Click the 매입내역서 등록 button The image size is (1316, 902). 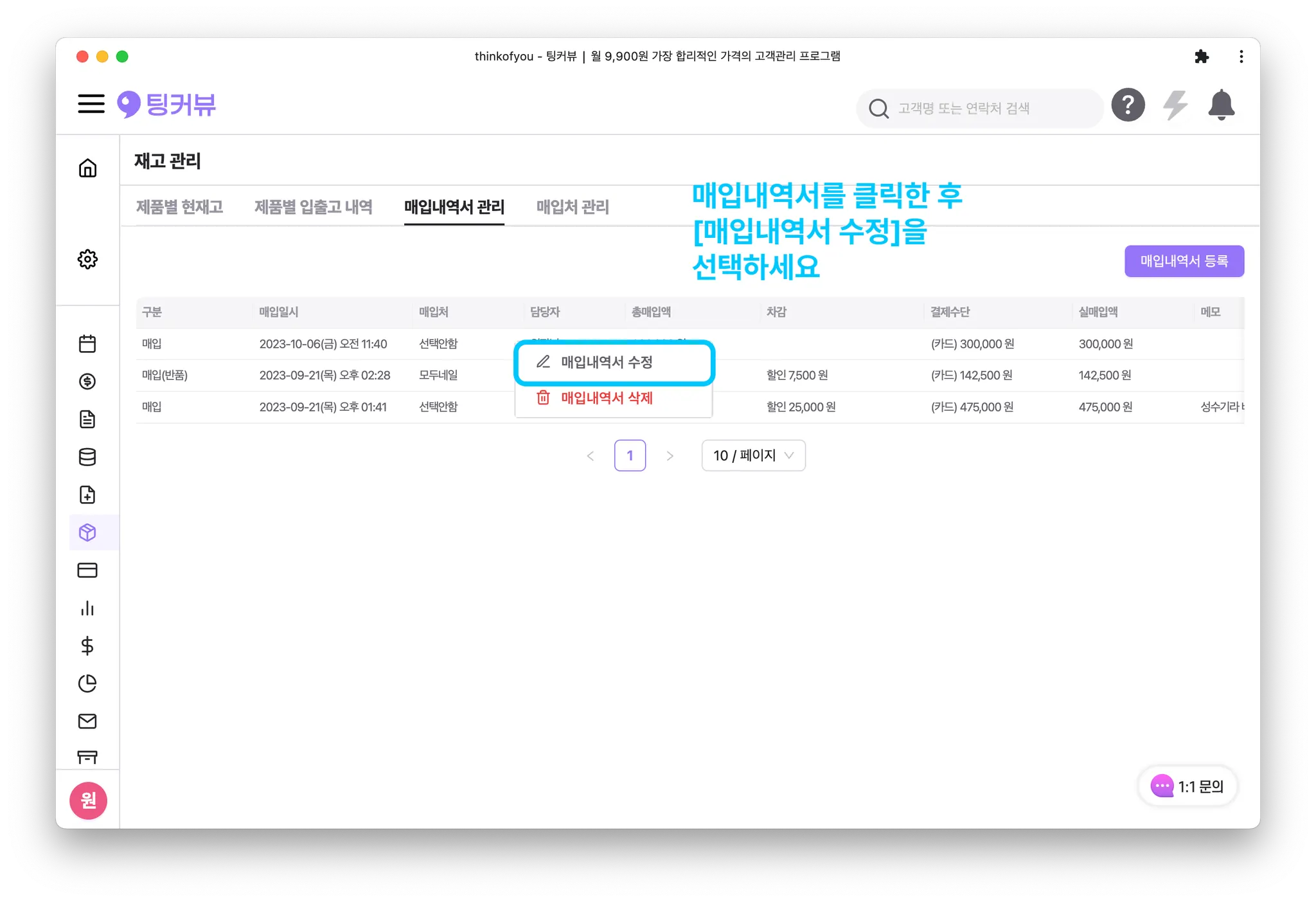pos(1184,261)
